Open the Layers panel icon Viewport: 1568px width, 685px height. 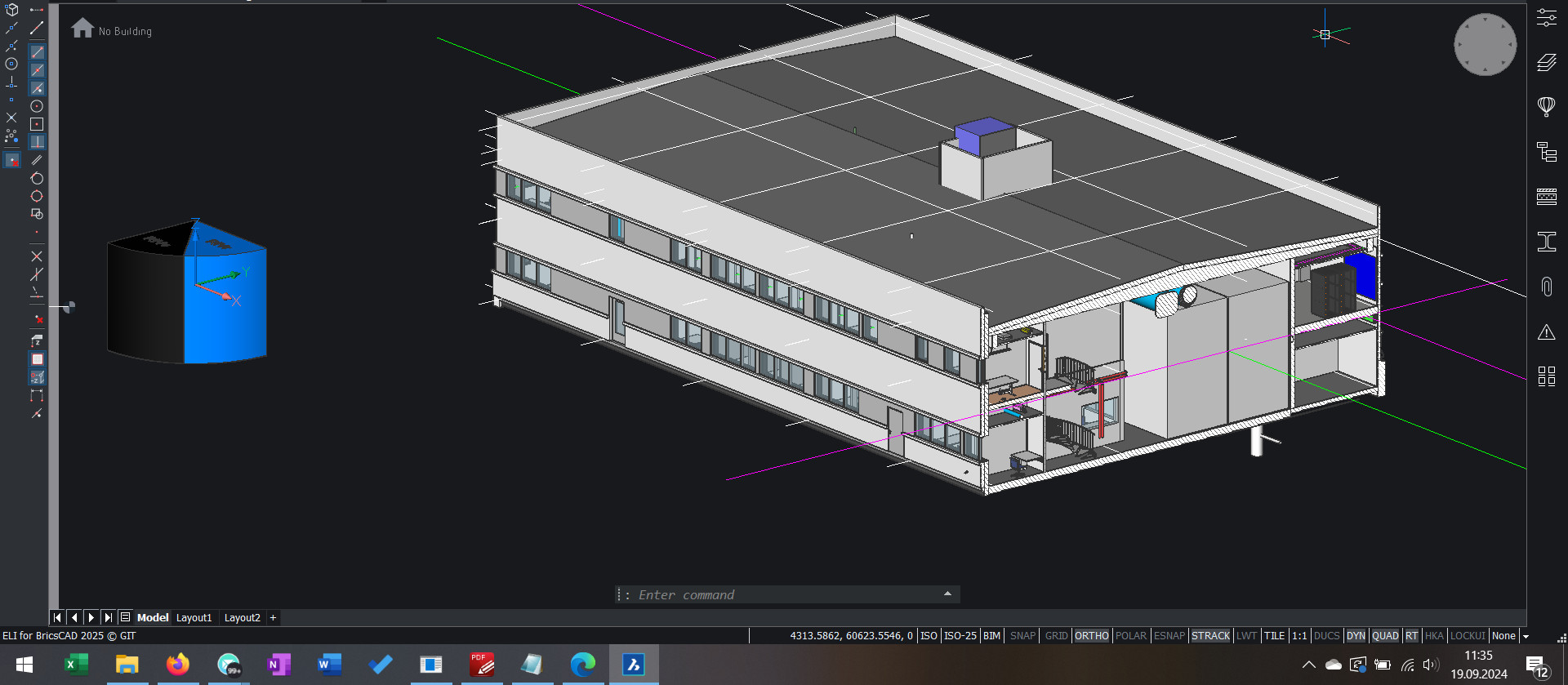[1546, 62]
